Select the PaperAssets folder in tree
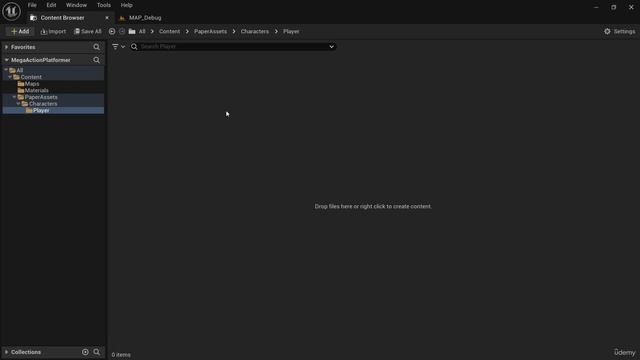This screenshot has width=640, height=360. tap(53, 97)
